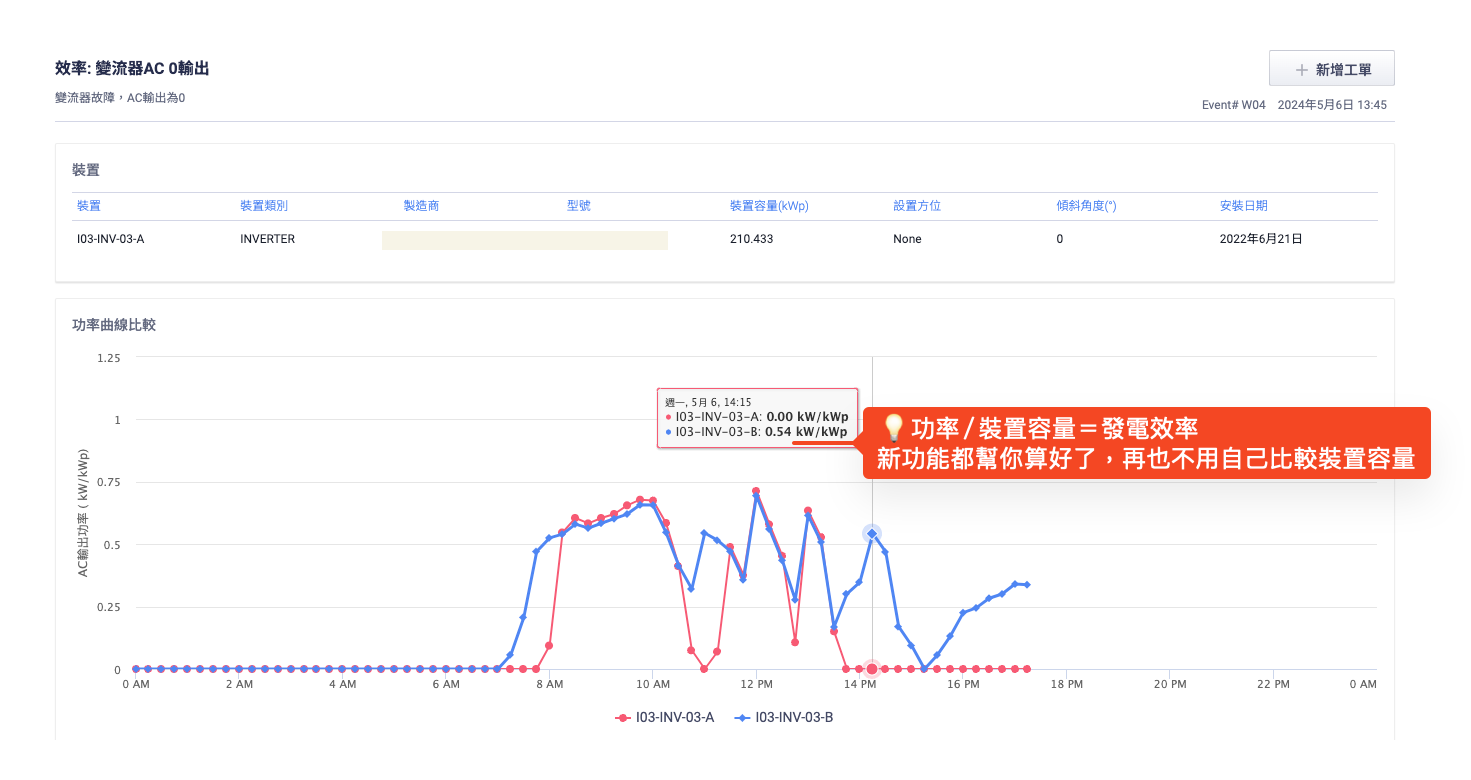Toggle I03-INV-03-B series in chart legend
This screenshot has height=780, width=1471.
pyautogui.click(x=784, y=717)
